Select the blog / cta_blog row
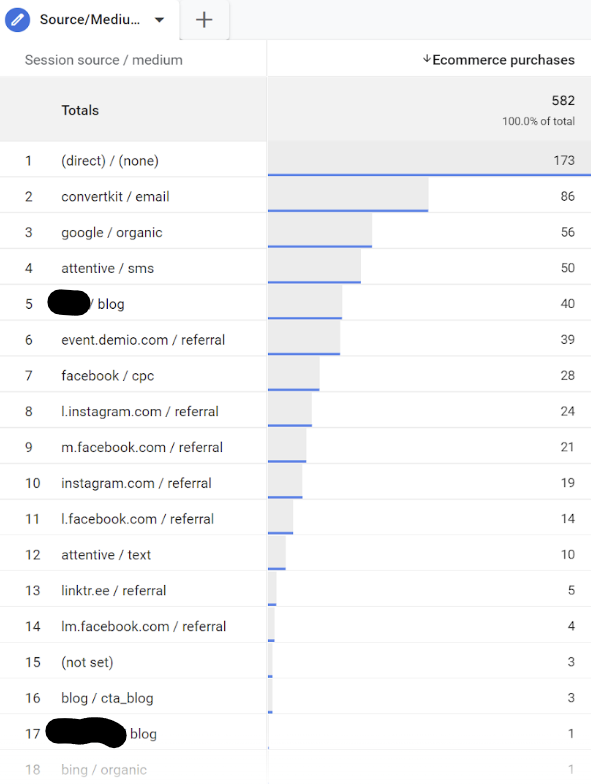Screen dimensions: 591x784 296,698
